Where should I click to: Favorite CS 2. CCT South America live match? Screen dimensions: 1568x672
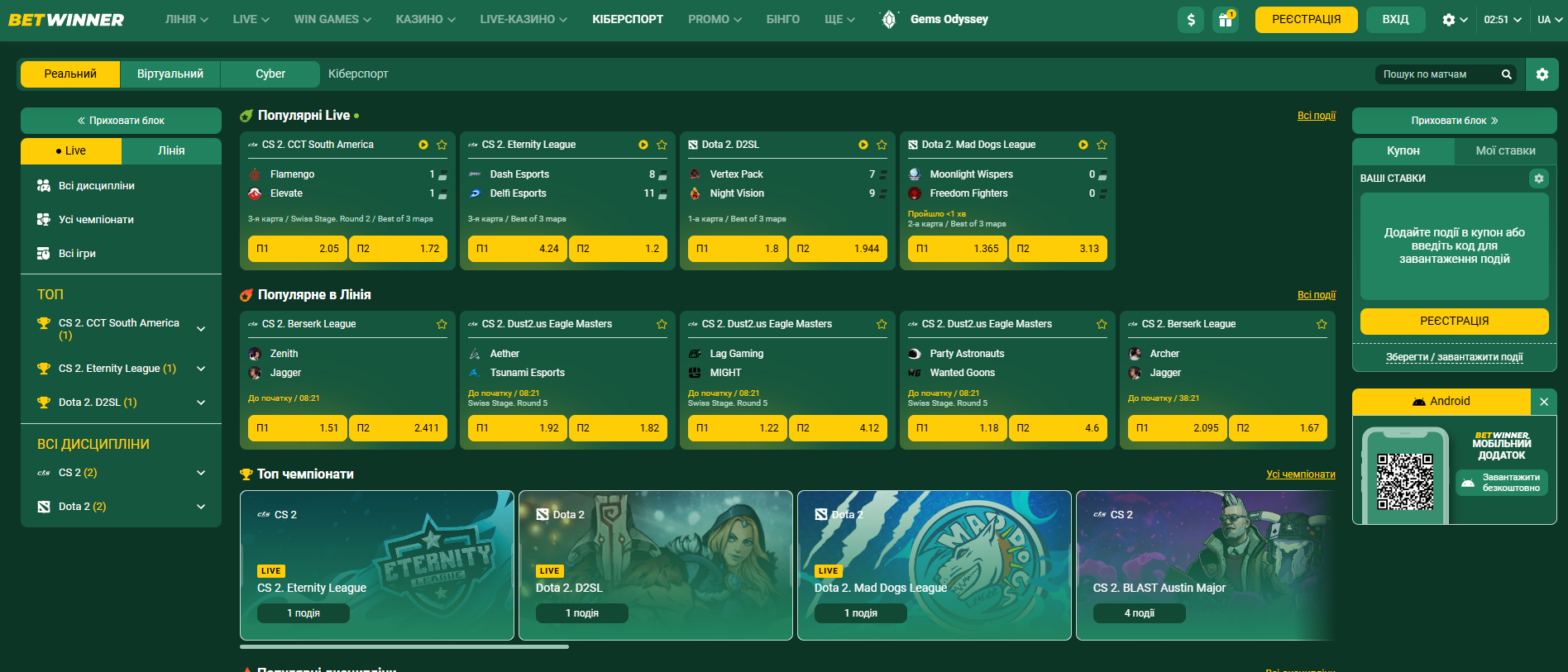[442, 145]
